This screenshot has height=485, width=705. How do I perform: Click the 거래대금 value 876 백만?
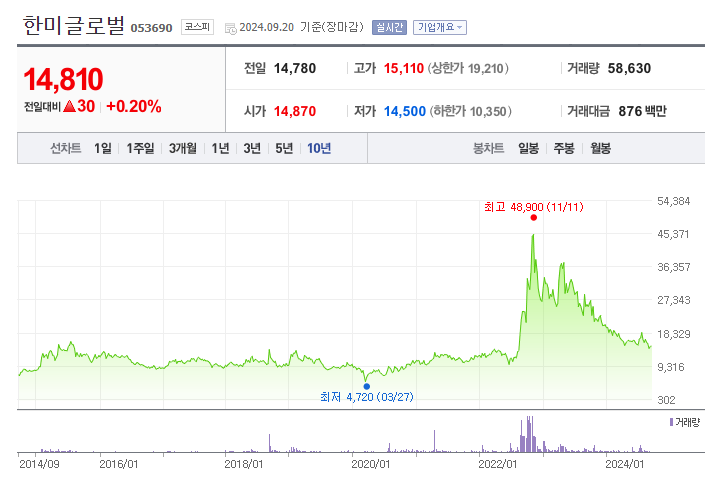click(x=643, y=111)
